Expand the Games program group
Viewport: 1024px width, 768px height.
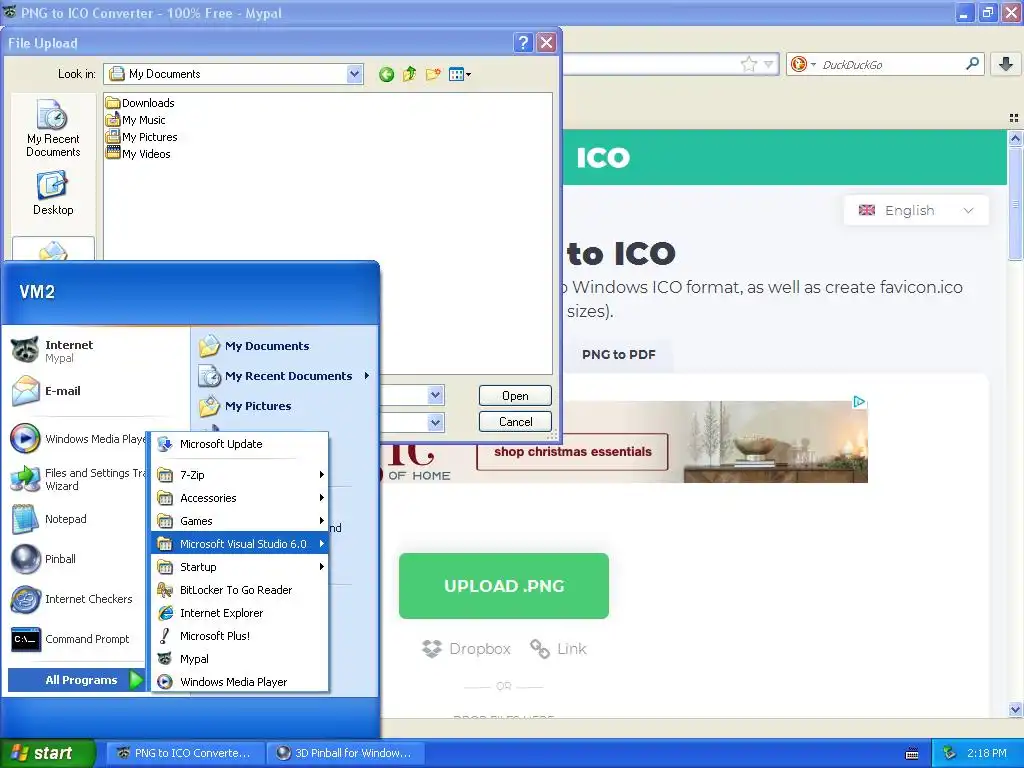pos(240,521)
